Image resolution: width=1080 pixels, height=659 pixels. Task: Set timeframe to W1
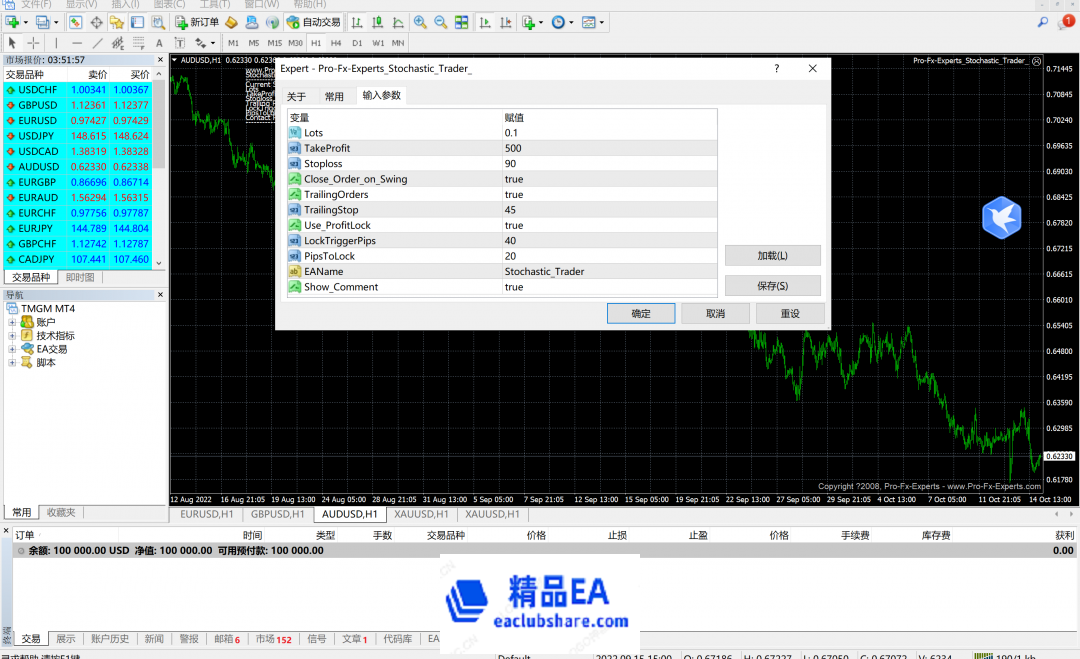click(378, 43)
